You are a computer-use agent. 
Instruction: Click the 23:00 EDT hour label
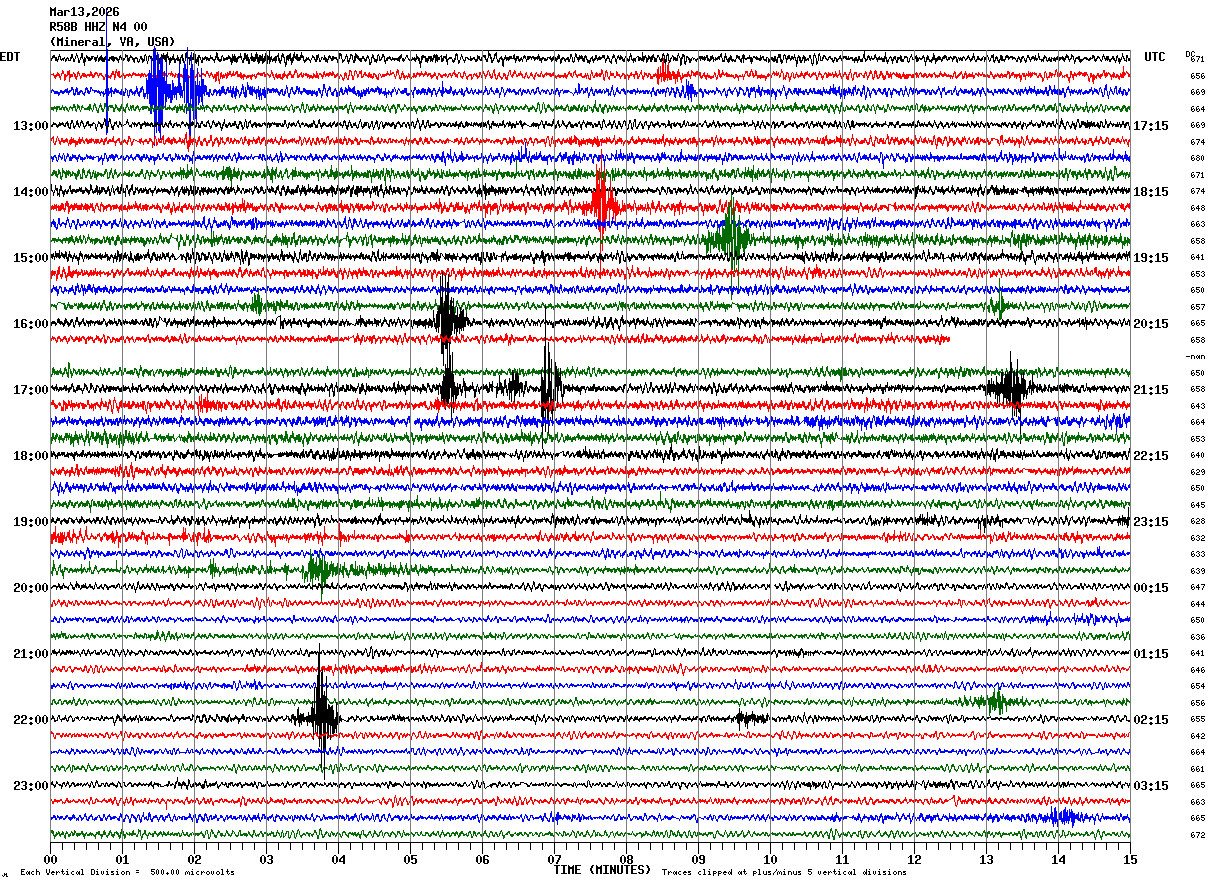(x=31, y=786)
